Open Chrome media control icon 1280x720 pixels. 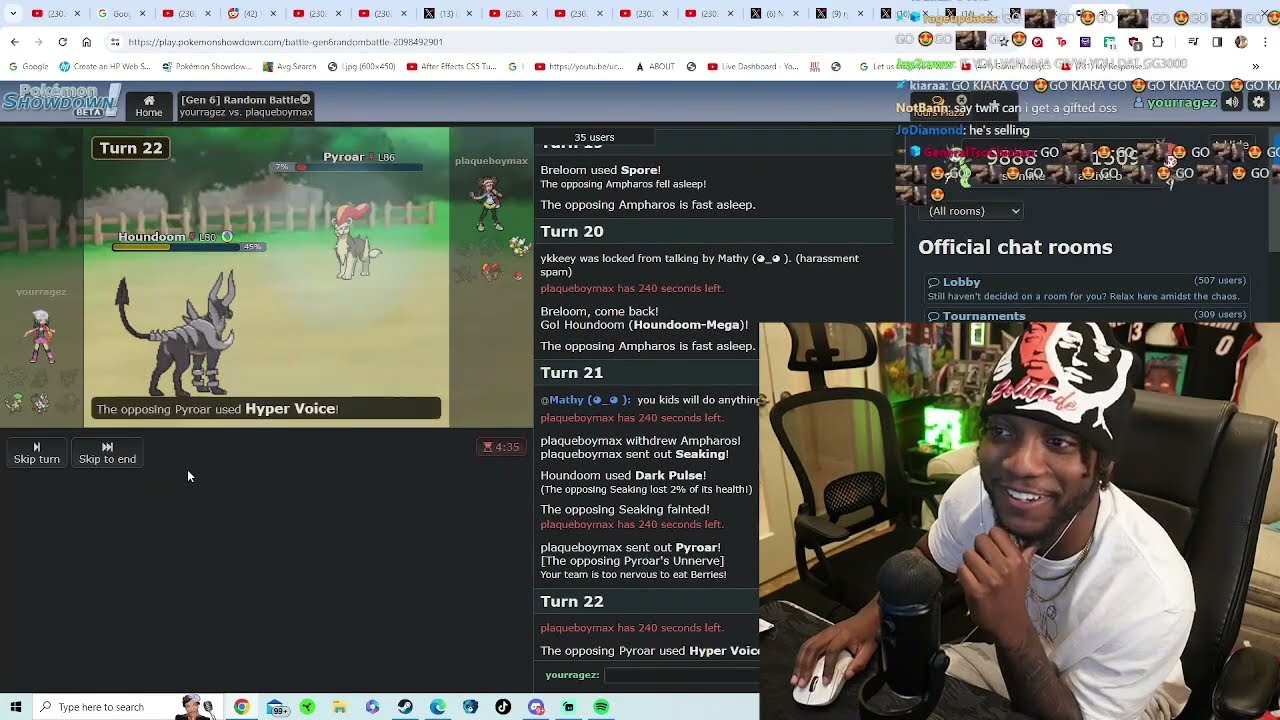(x=1192, y=42)
